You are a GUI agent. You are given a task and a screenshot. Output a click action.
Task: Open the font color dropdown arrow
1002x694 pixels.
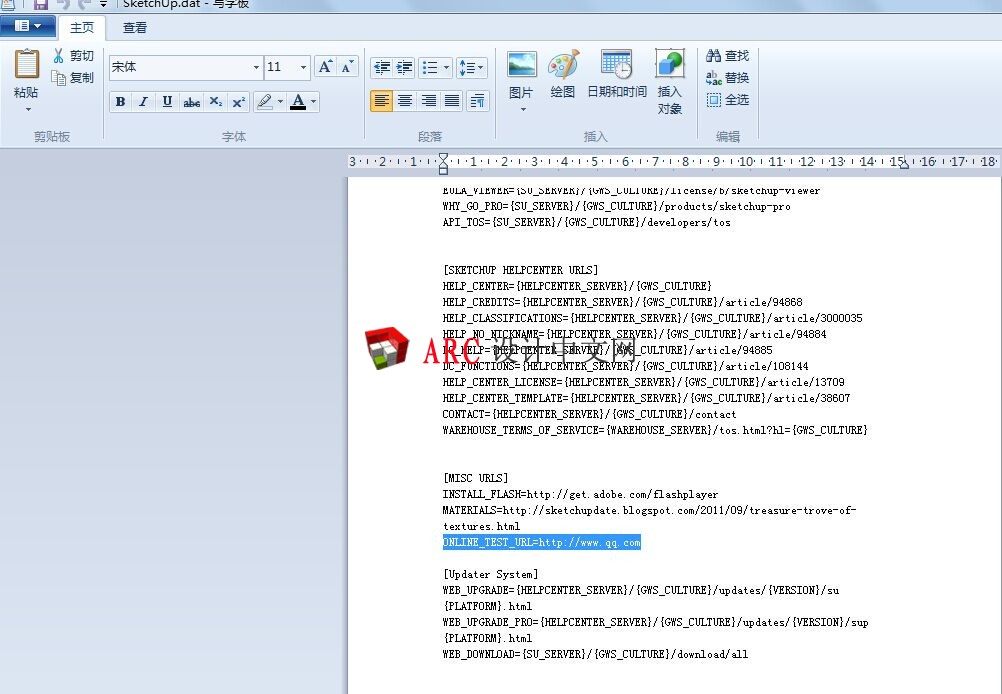click(x=313, y=102)
